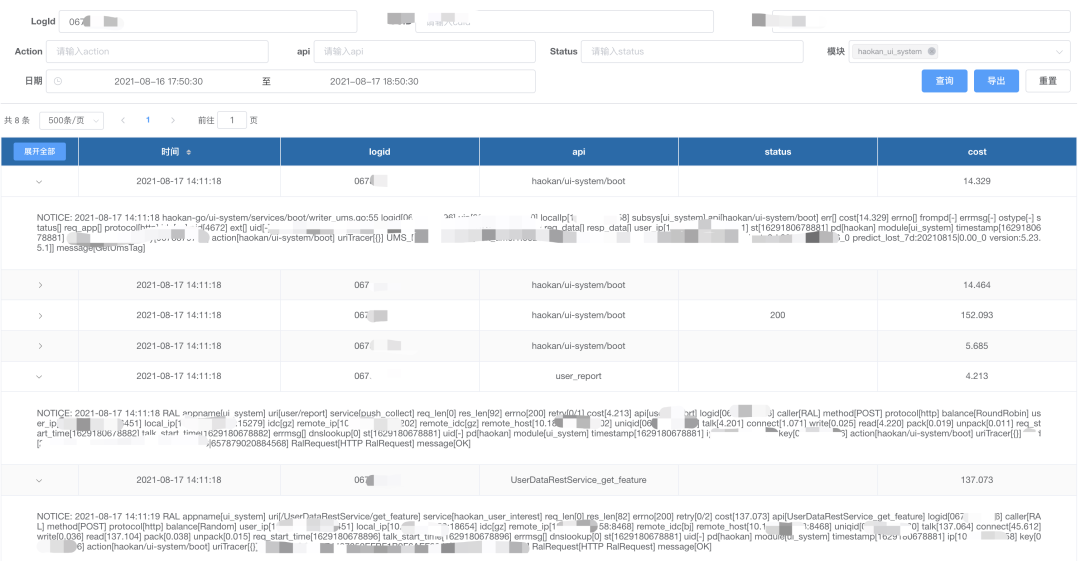Click the Status input field
This screenshot has width=1080, height=561.
click(x=694, y=51)
